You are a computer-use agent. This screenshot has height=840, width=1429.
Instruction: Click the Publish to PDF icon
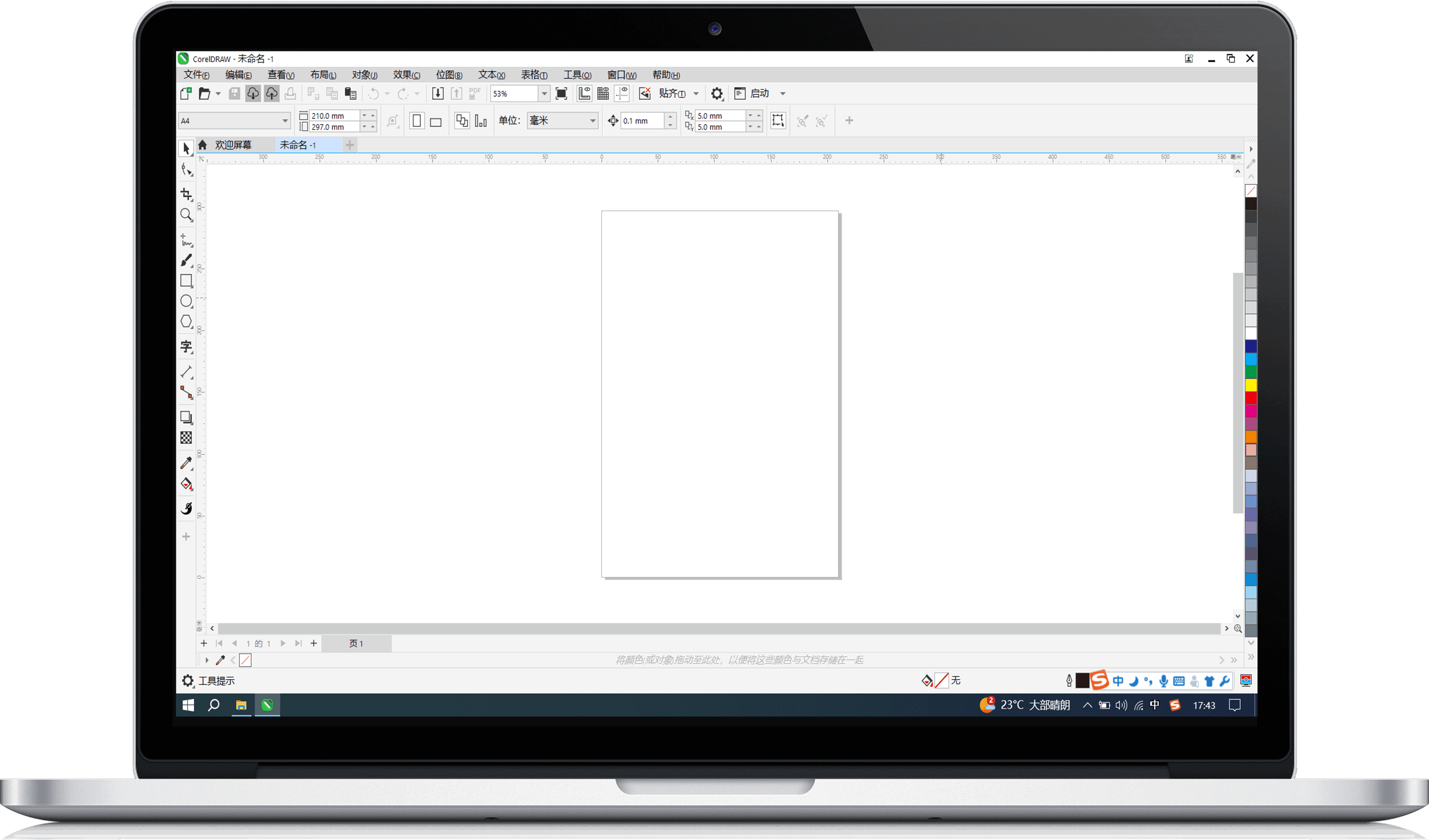click(474, 94)
